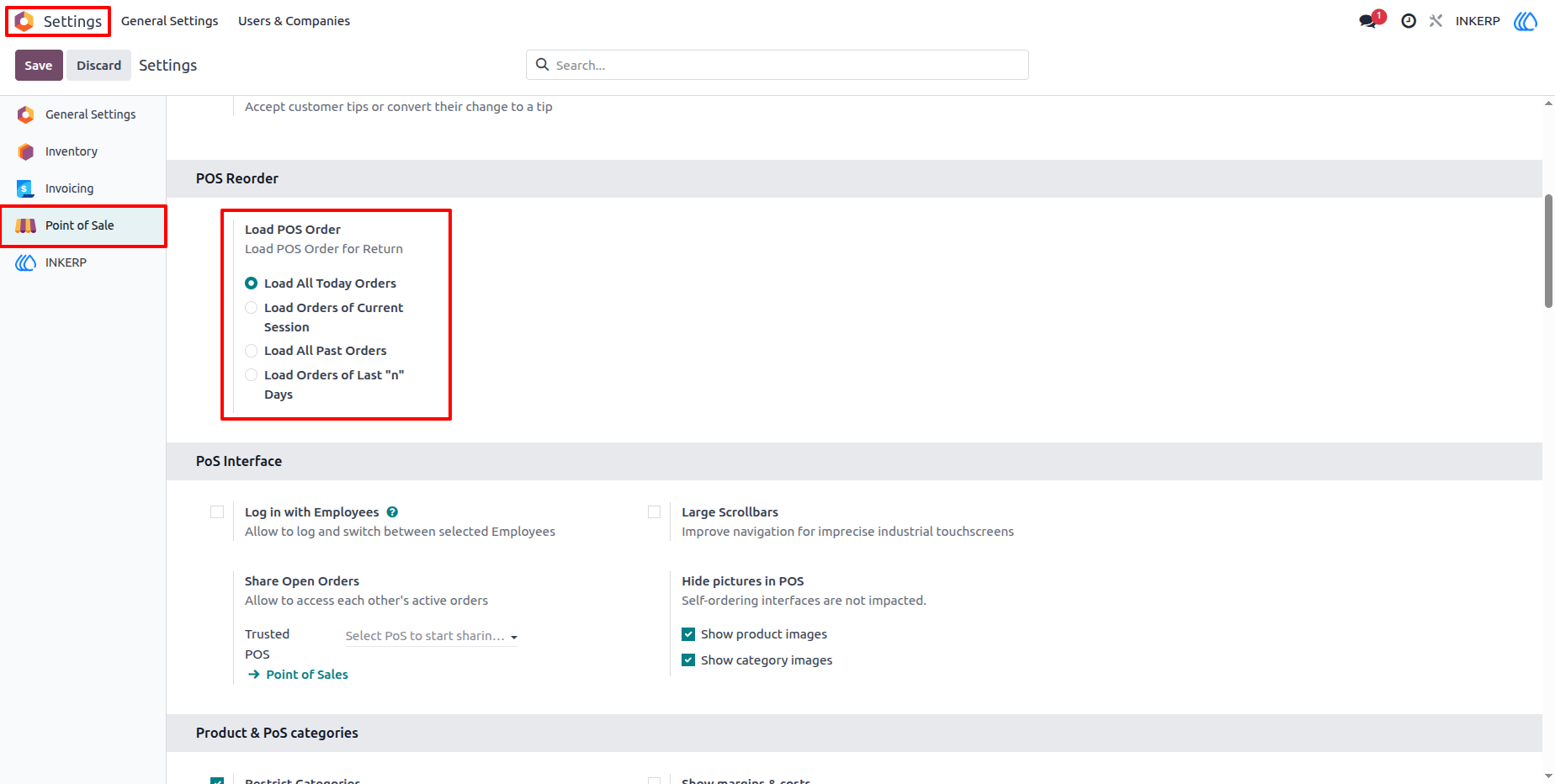Click the POS Reorder section heading
The image size is (1555, 784).
237,178
